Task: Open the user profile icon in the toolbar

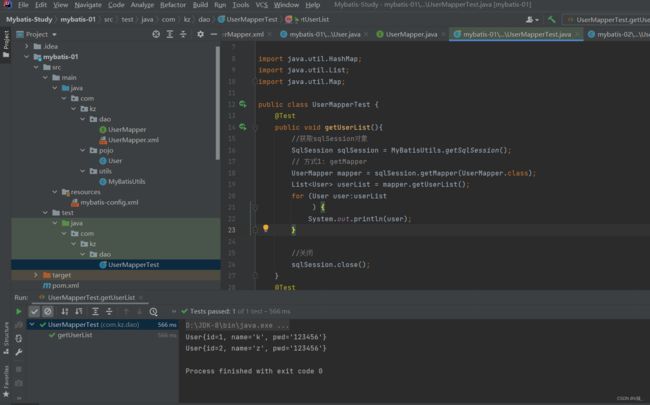Action: 532,19
